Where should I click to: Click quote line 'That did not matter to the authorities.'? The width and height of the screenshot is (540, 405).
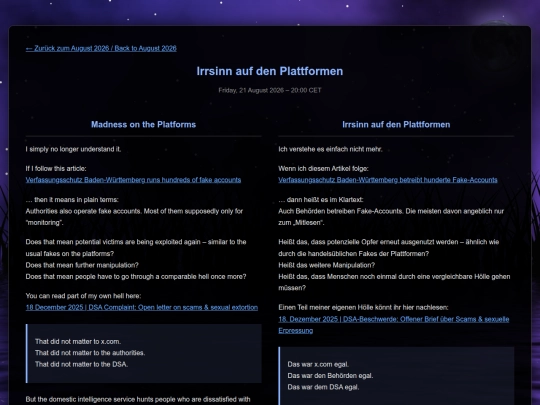(90, 353)
